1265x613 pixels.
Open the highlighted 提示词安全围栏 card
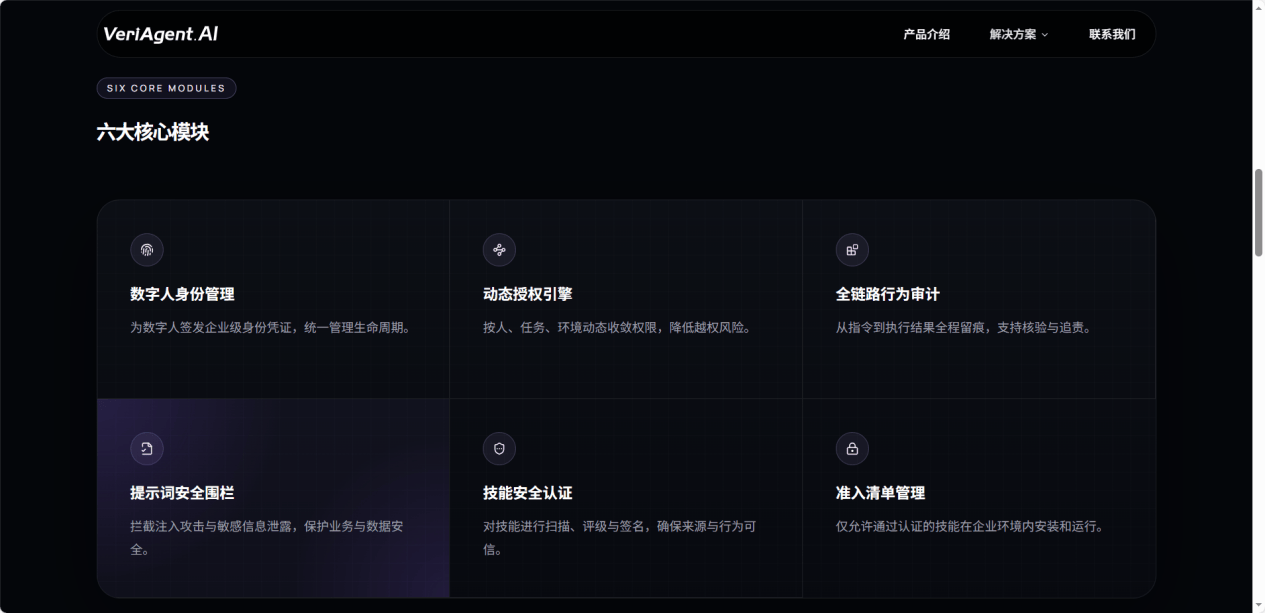click(x=273, y=500)
